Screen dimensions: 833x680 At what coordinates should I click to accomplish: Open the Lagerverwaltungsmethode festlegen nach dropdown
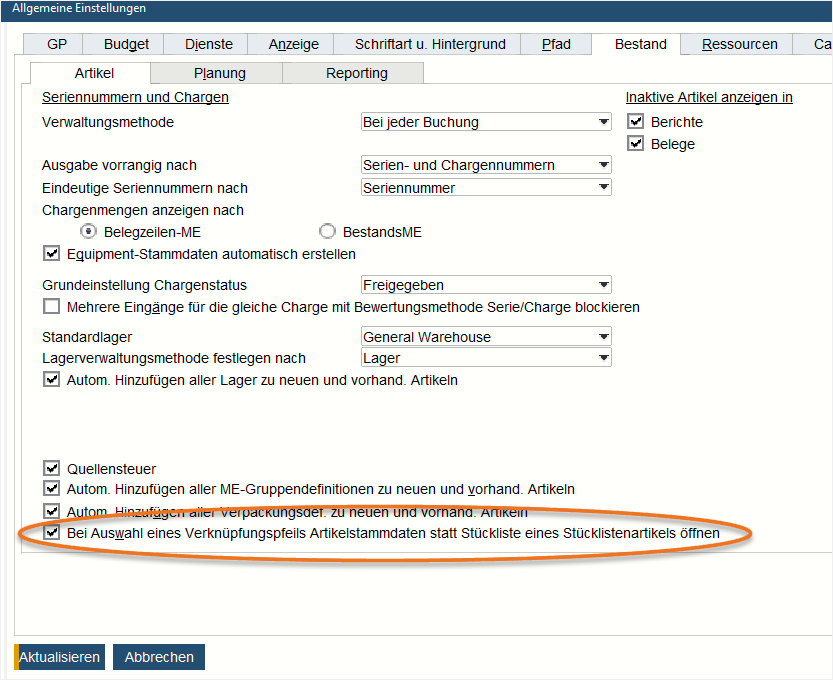tap(602, 358)
